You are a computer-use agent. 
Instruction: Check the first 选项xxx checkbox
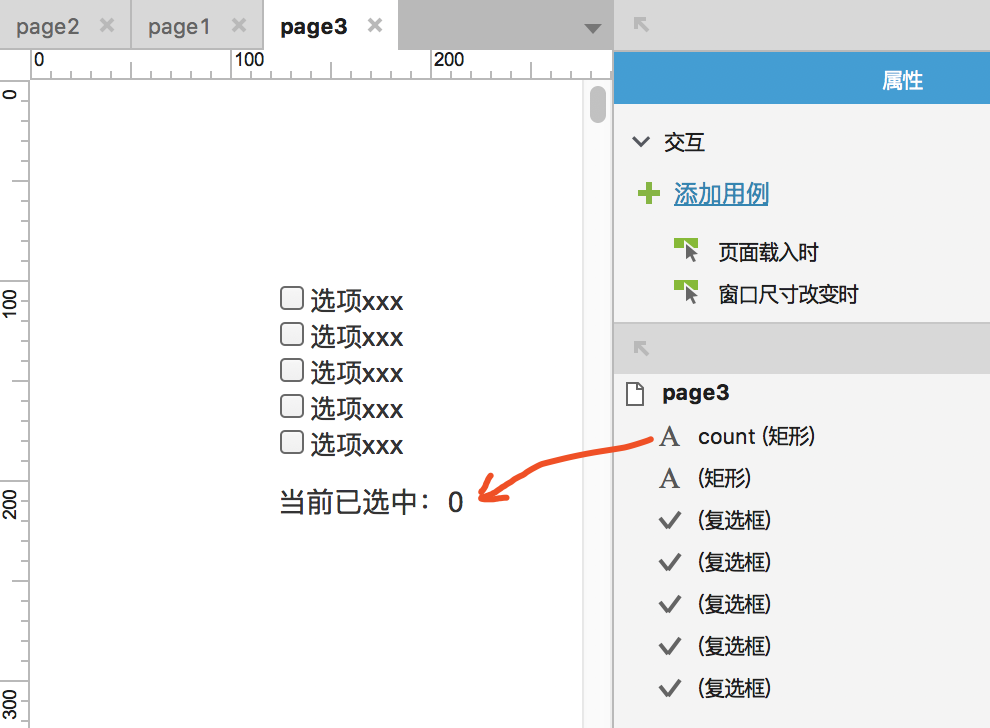tap(292, 298)
